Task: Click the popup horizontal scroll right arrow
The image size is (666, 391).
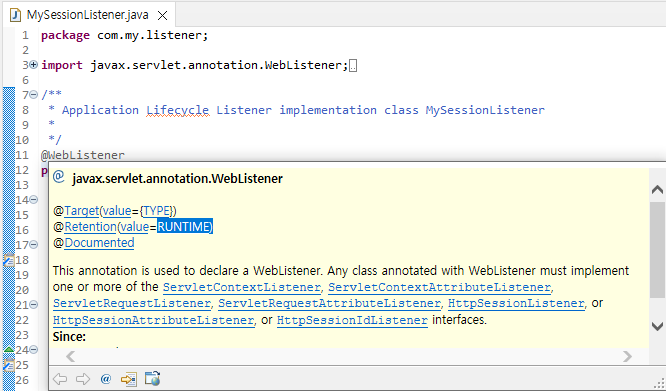Action: click(627, 356)
